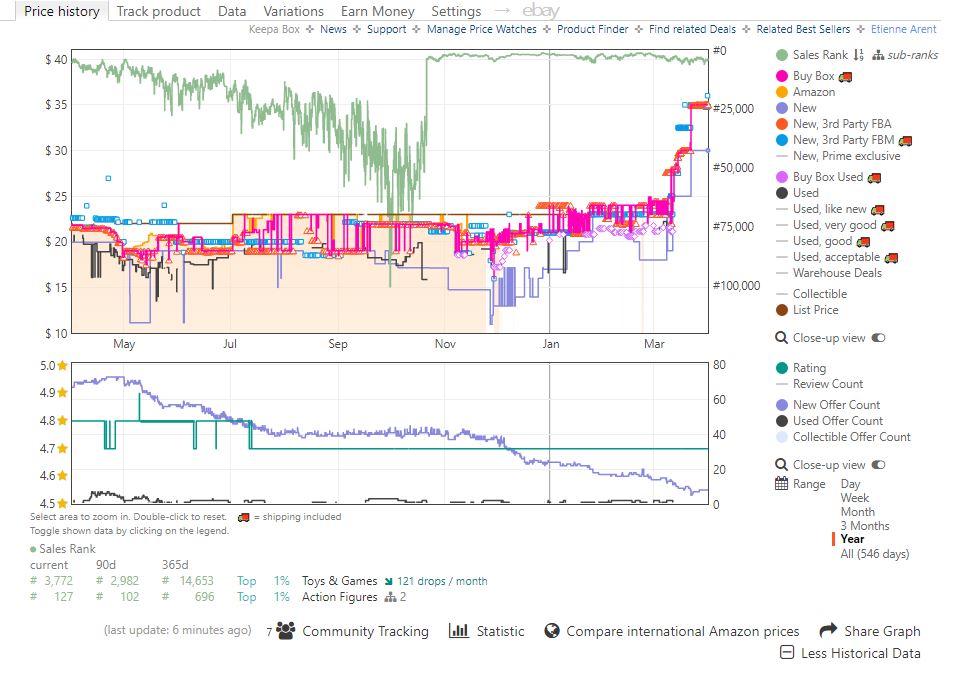This screenshot has height=673, width=974.
Task: Click magnifier icon of price Close-up view
Action: click(781, 338)
